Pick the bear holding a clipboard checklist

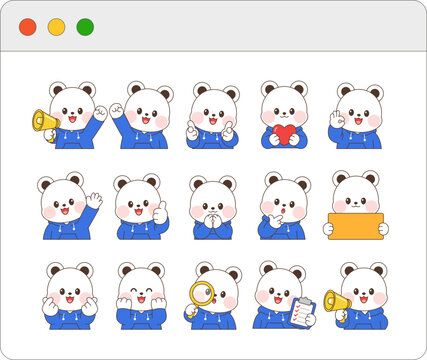click(x=284, y=295)
